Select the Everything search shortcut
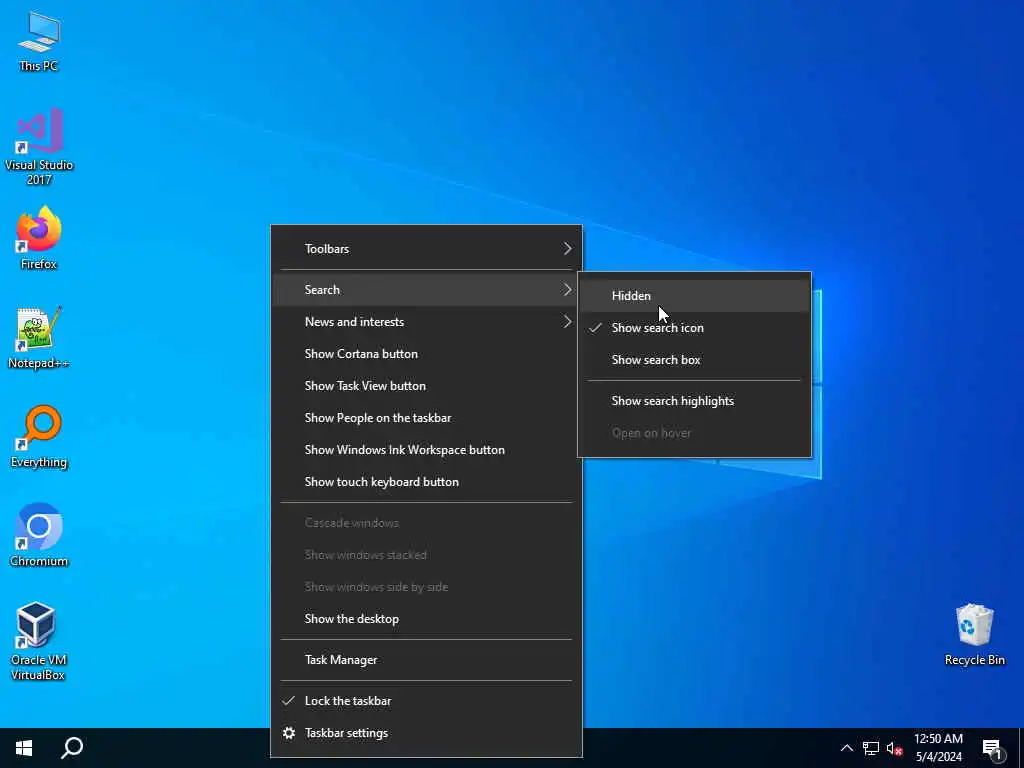The width and height of the screenshot is (1024, 768). point(39,437)
